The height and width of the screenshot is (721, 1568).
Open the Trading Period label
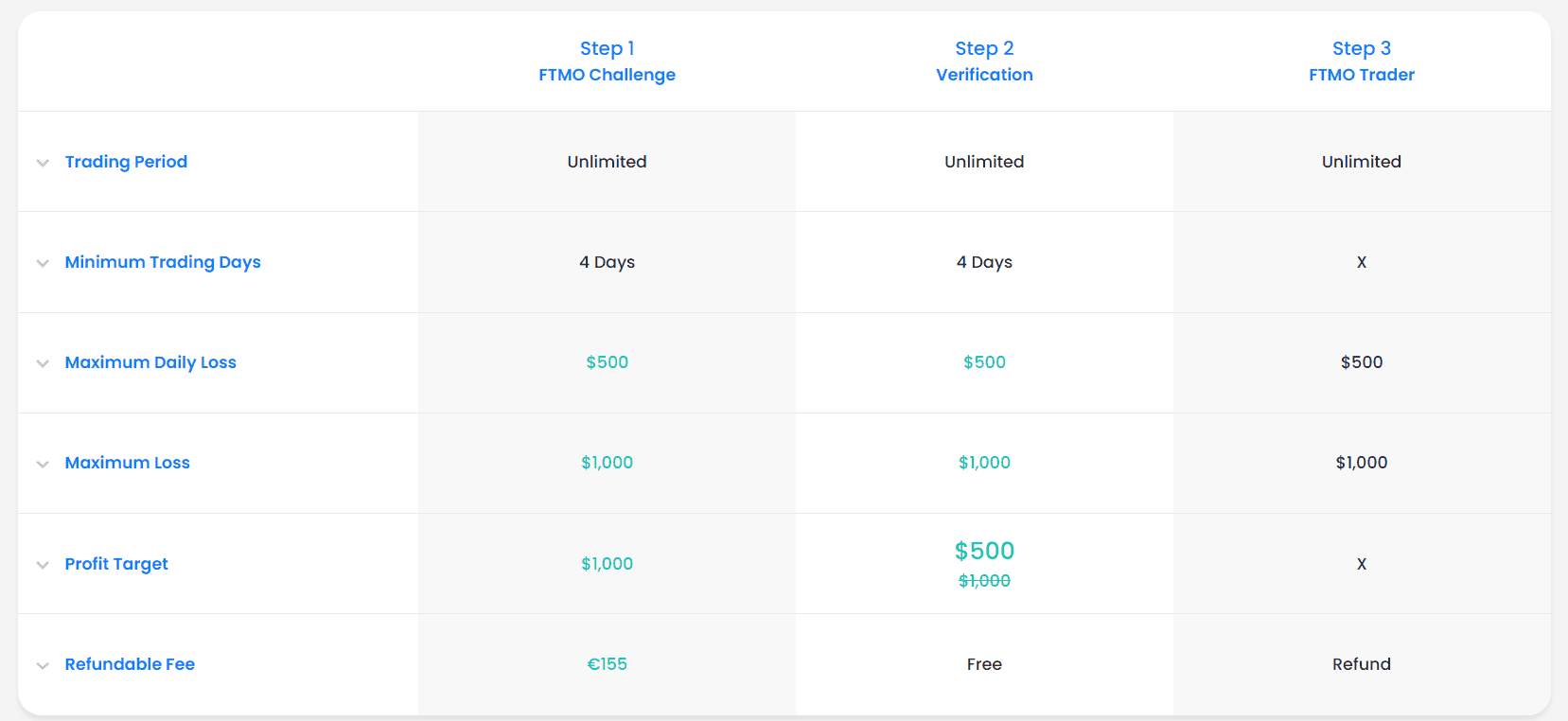pos(126,162)
